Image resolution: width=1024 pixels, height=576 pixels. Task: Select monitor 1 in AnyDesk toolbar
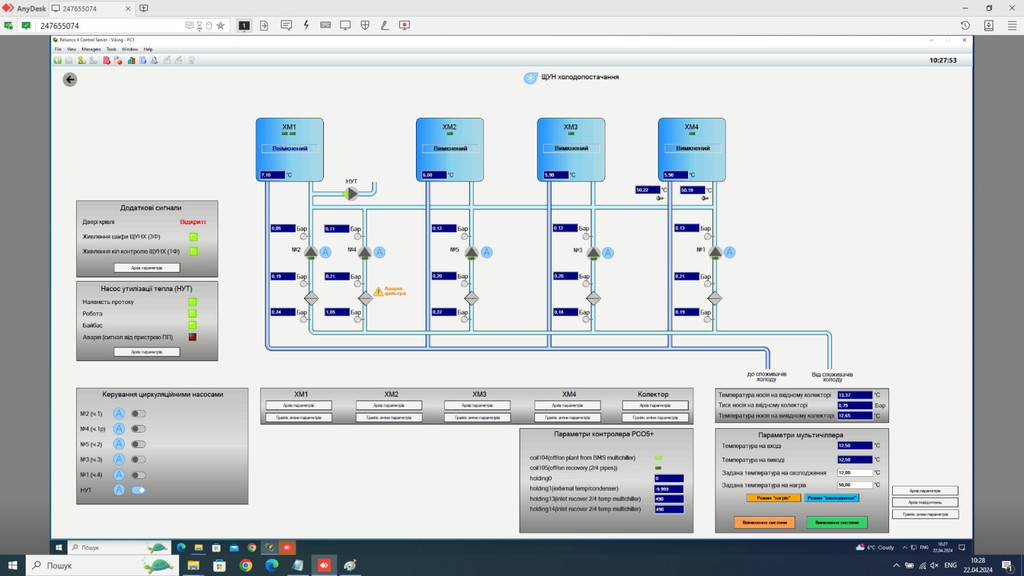[244, 25]
